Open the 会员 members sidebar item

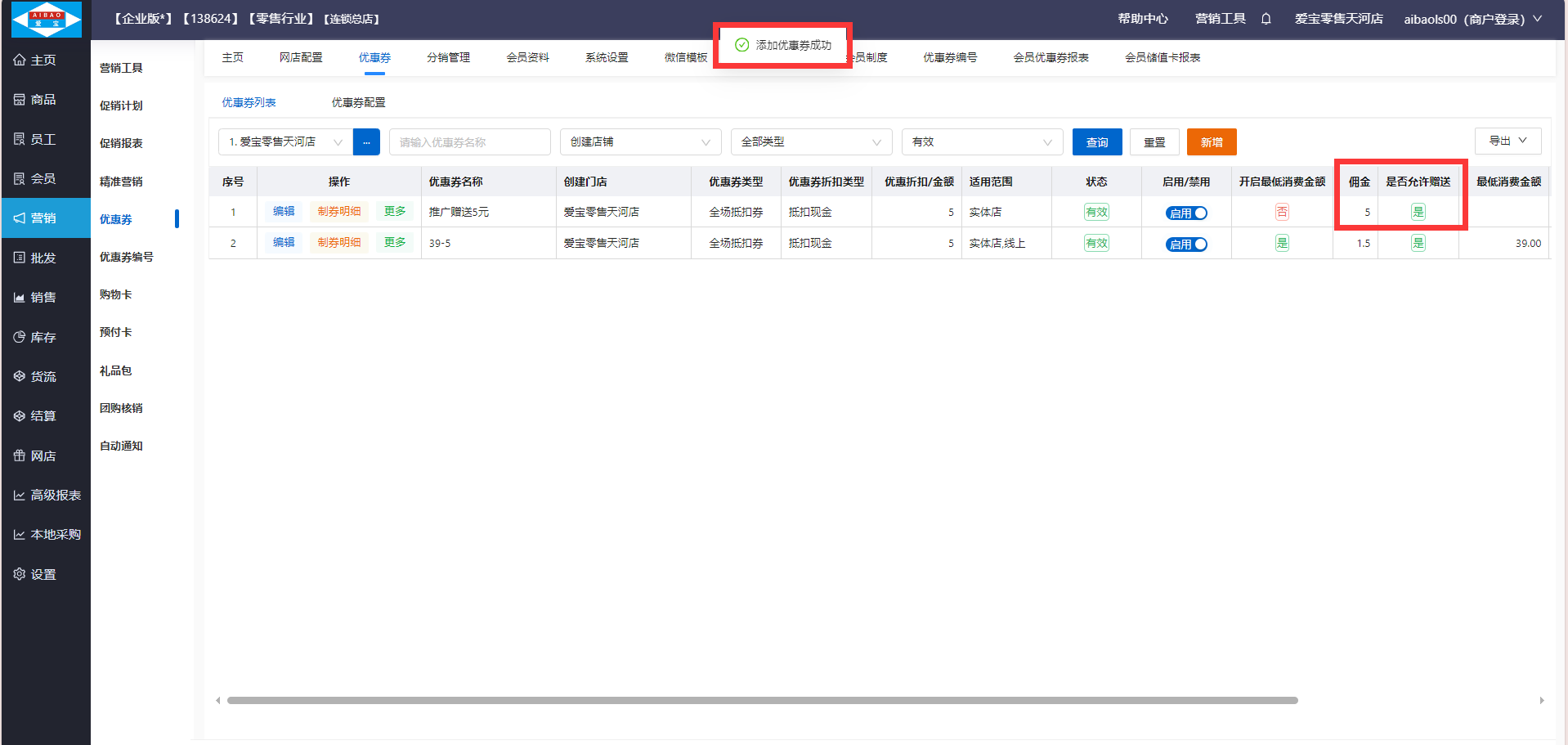click(35, 178)
